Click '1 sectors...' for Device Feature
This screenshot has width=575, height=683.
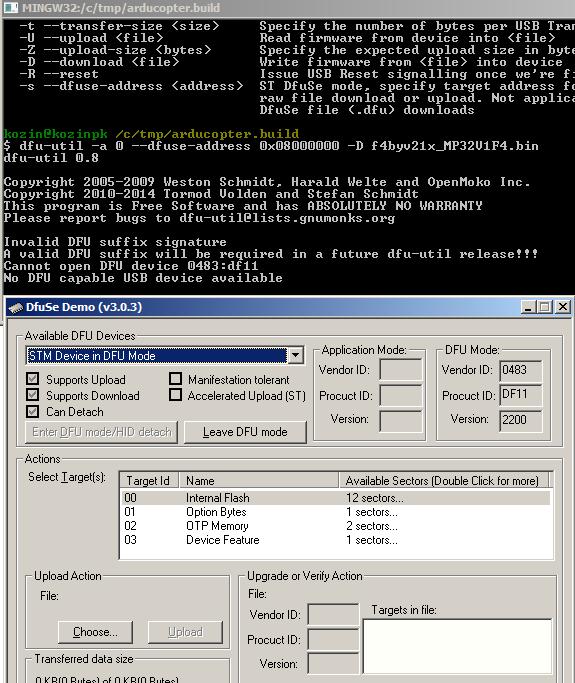pos(372,540)
